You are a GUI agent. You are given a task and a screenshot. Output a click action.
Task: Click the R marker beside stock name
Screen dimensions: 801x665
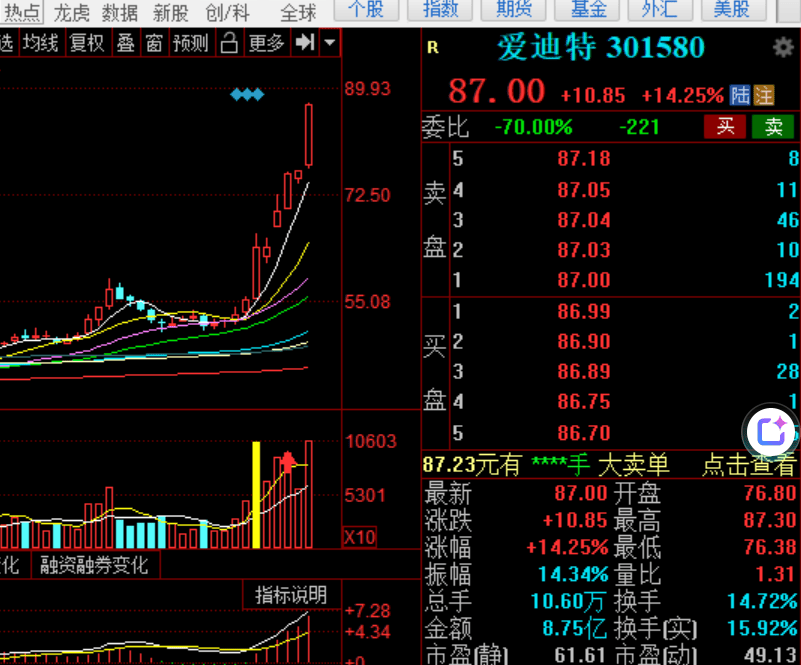(x=432, y=48)
